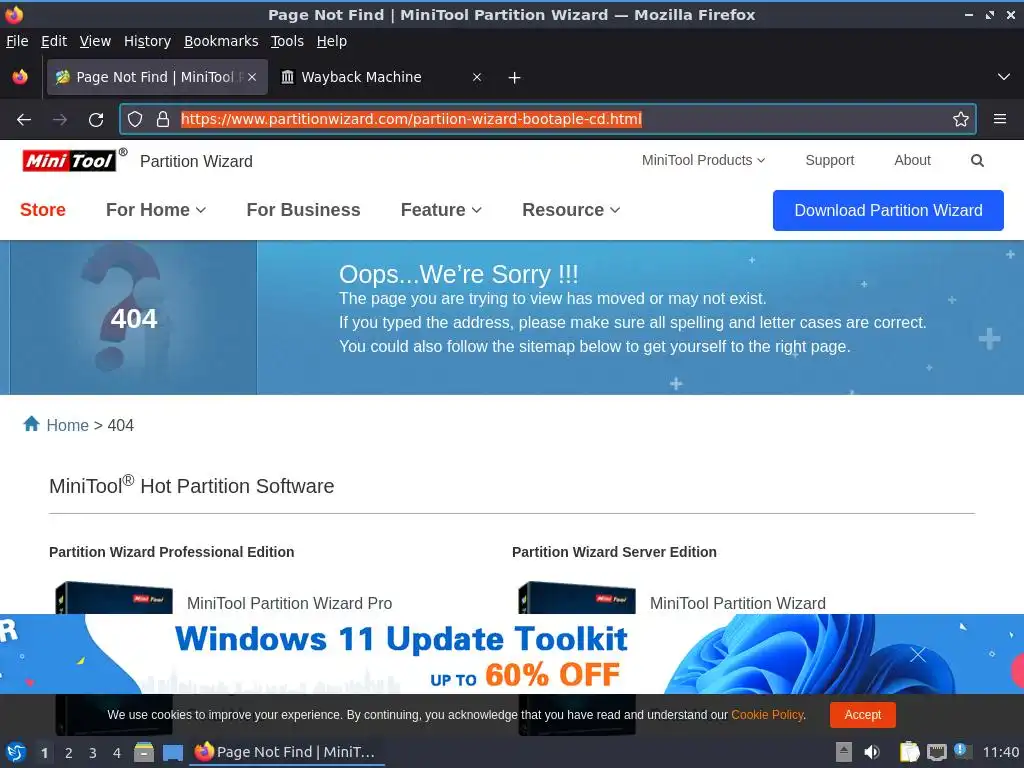Dismiss the promo banner with X
The width and height of the screenshot is (1024, 768).
point(918,654)
